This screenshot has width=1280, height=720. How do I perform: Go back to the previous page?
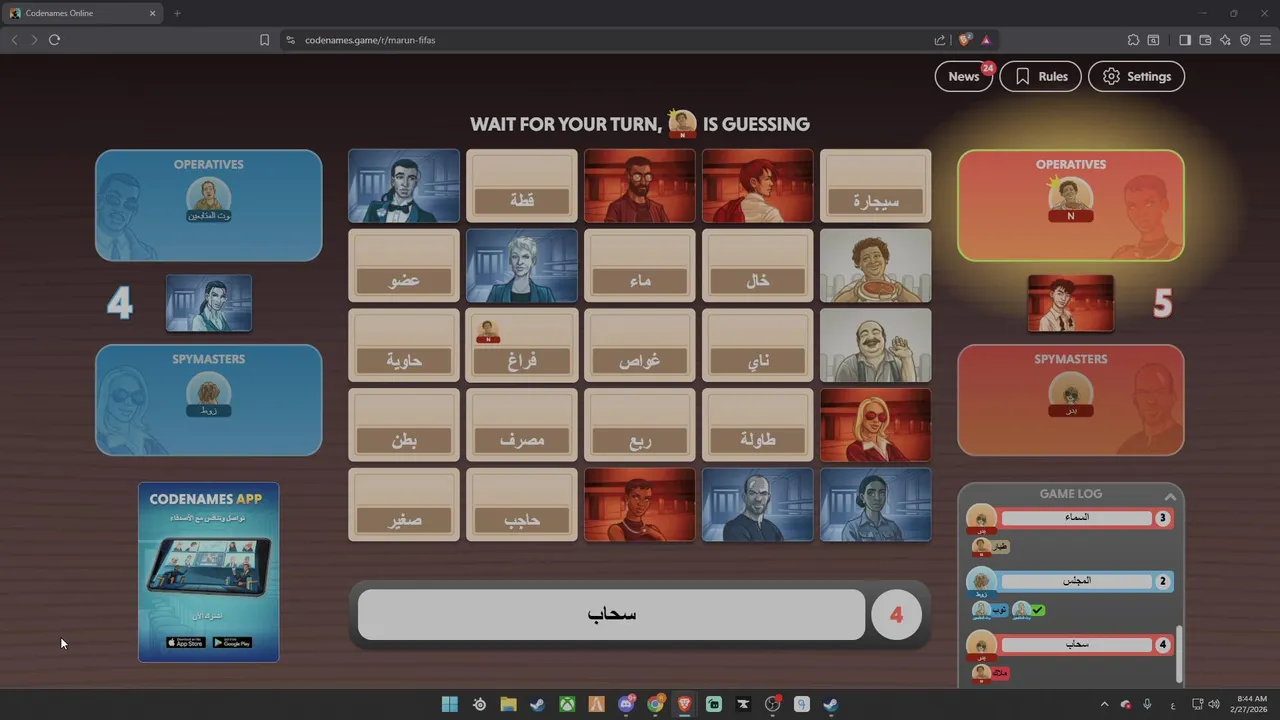pos(14,40)
